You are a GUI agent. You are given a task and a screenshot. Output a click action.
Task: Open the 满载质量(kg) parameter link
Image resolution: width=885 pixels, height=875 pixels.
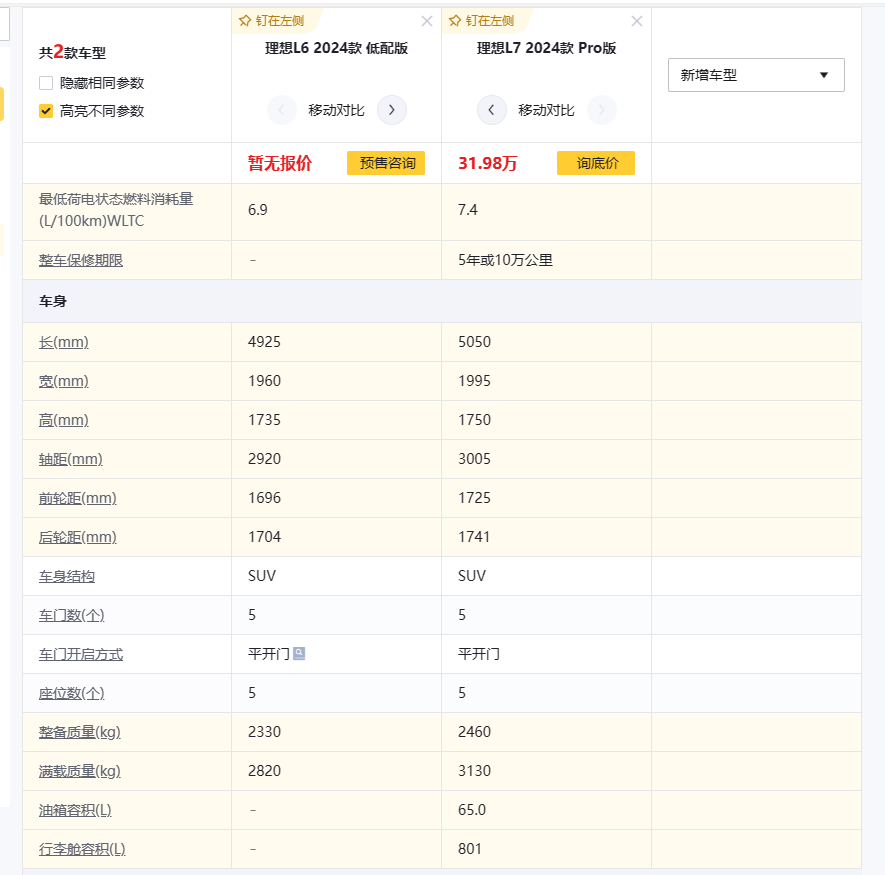coord(80,771)
